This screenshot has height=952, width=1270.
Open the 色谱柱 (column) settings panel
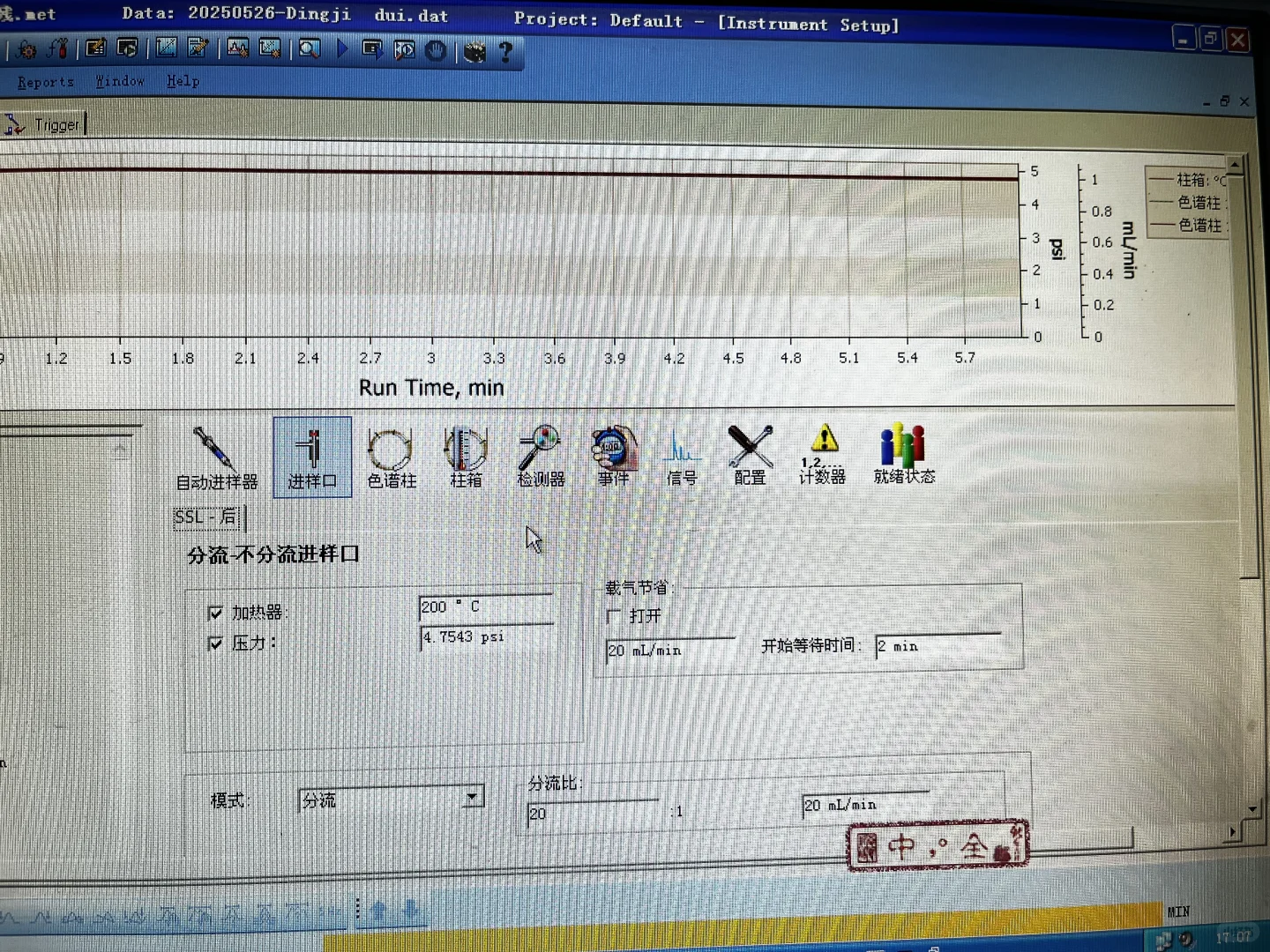pyautogui.click(x=391, y=454)
